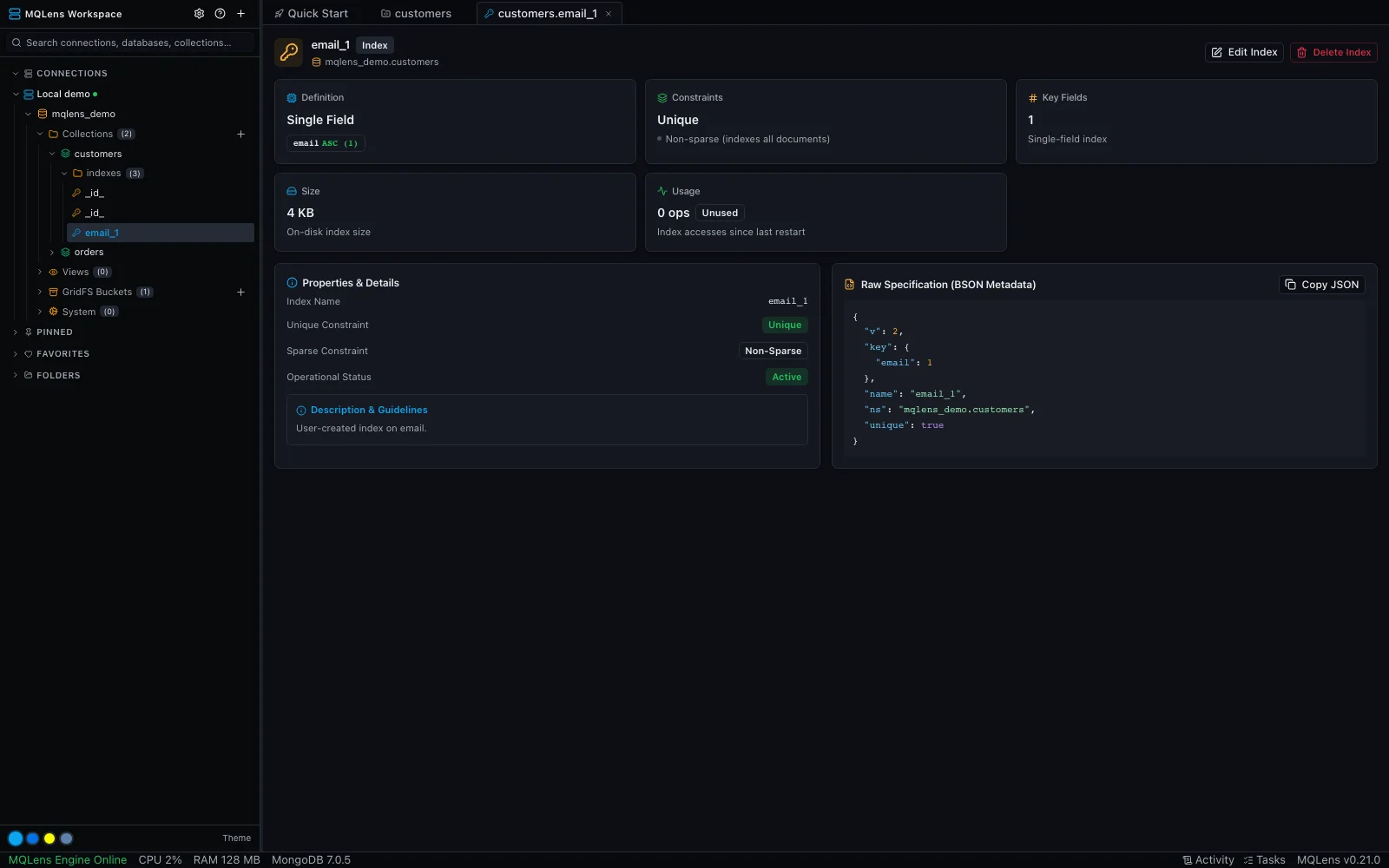Collapse the mqlens_demo database node

(x=29, y=115)
